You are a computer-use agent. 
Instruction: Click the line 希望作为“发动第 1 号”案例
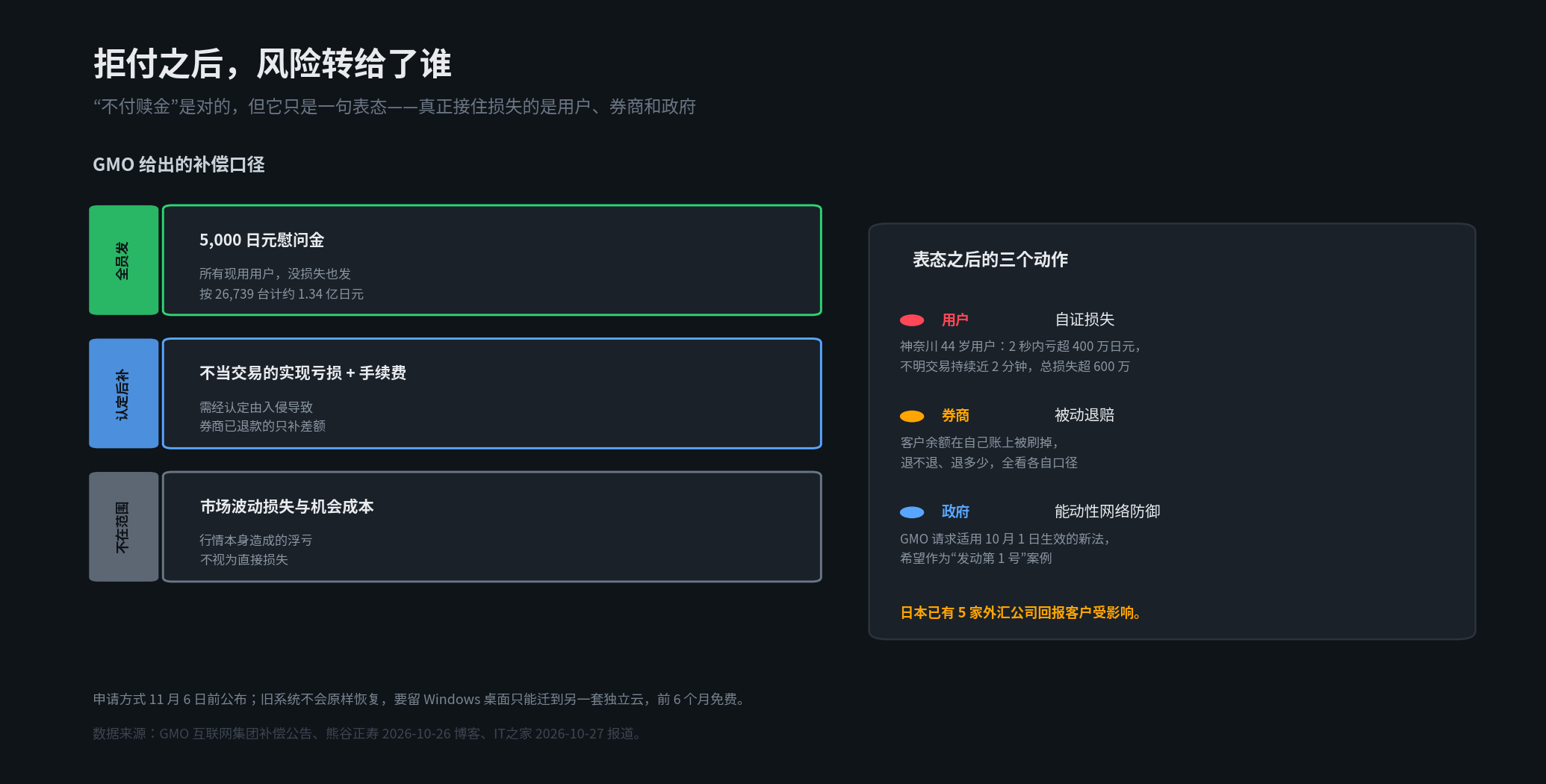[976, 559]
